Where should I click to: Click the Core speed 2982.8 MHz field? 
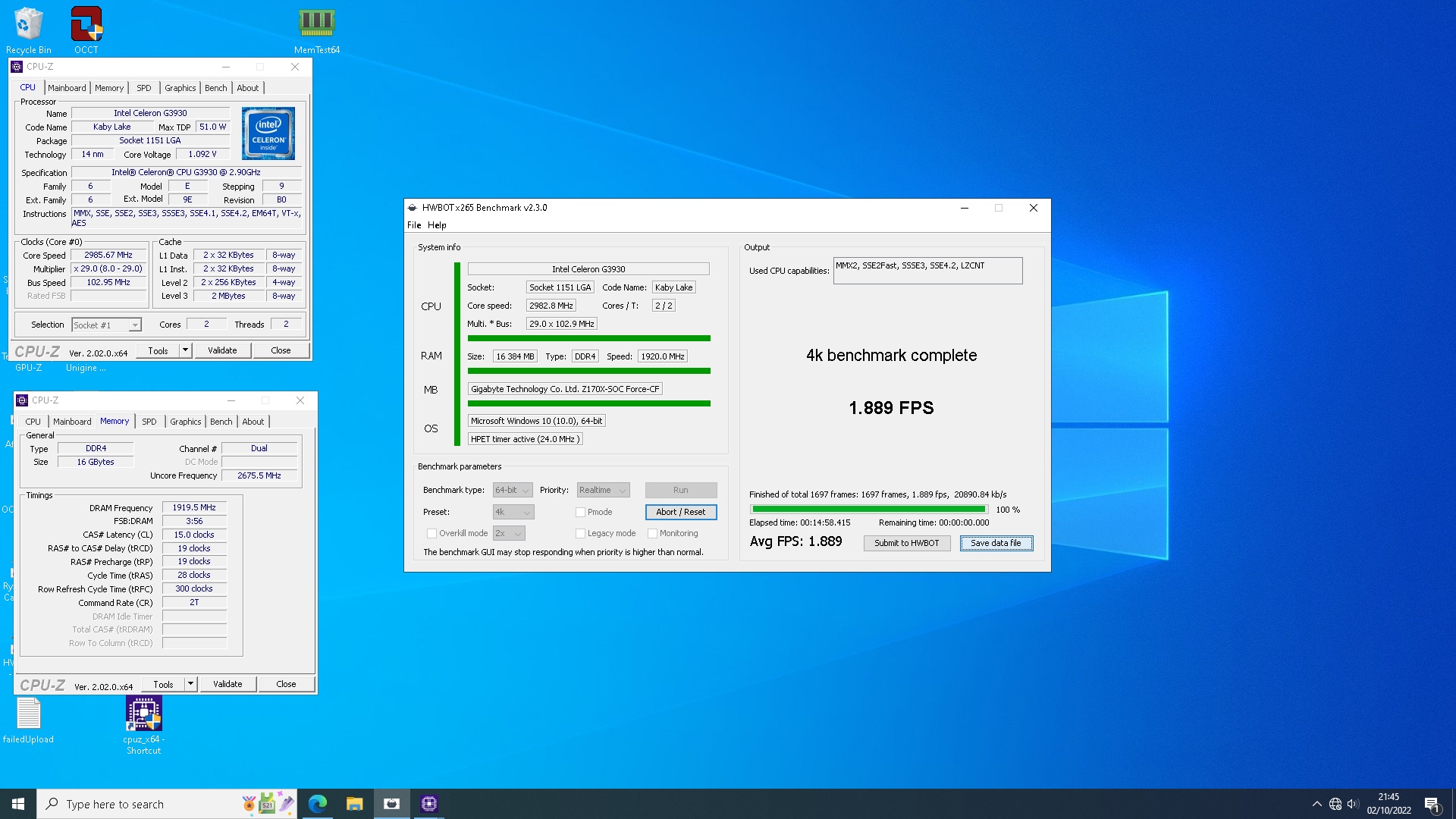pos(551,306)
